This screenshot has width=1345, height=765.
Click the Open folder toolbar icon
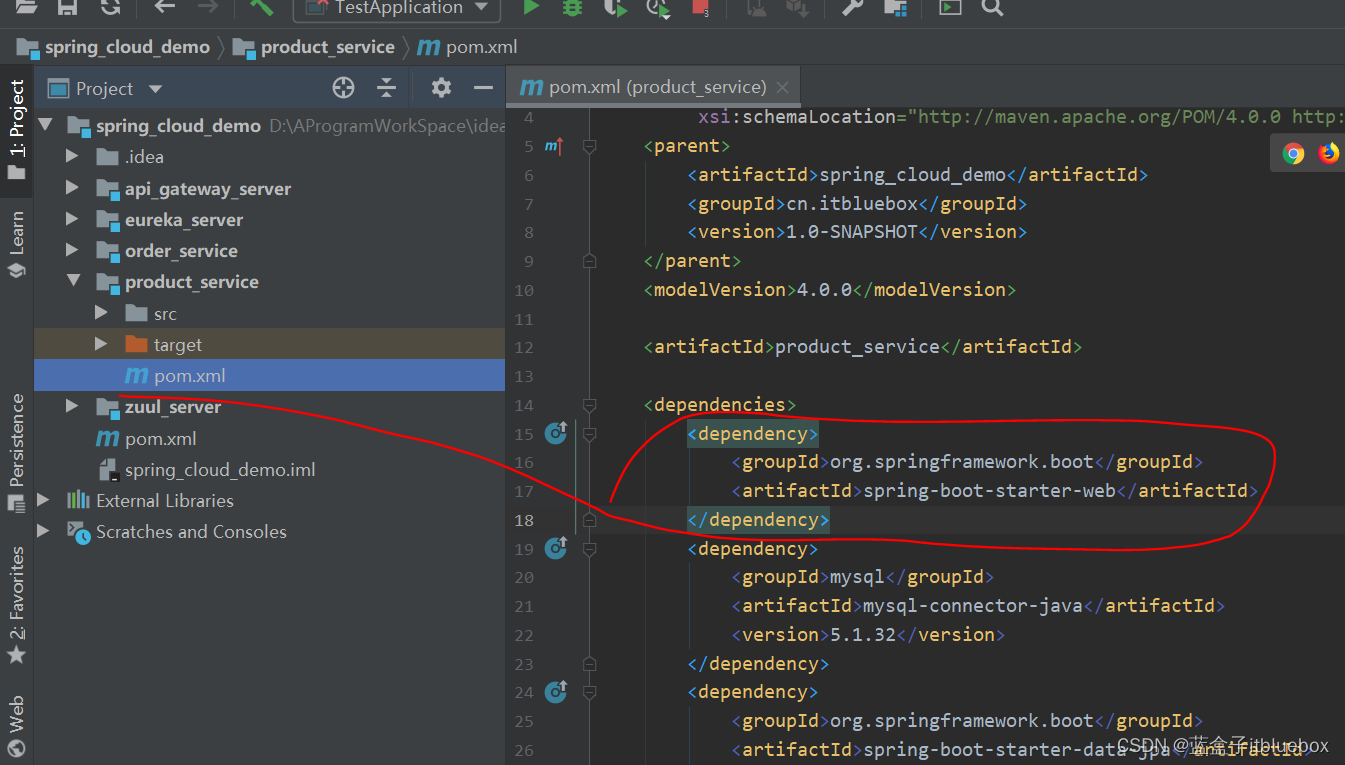27,7
